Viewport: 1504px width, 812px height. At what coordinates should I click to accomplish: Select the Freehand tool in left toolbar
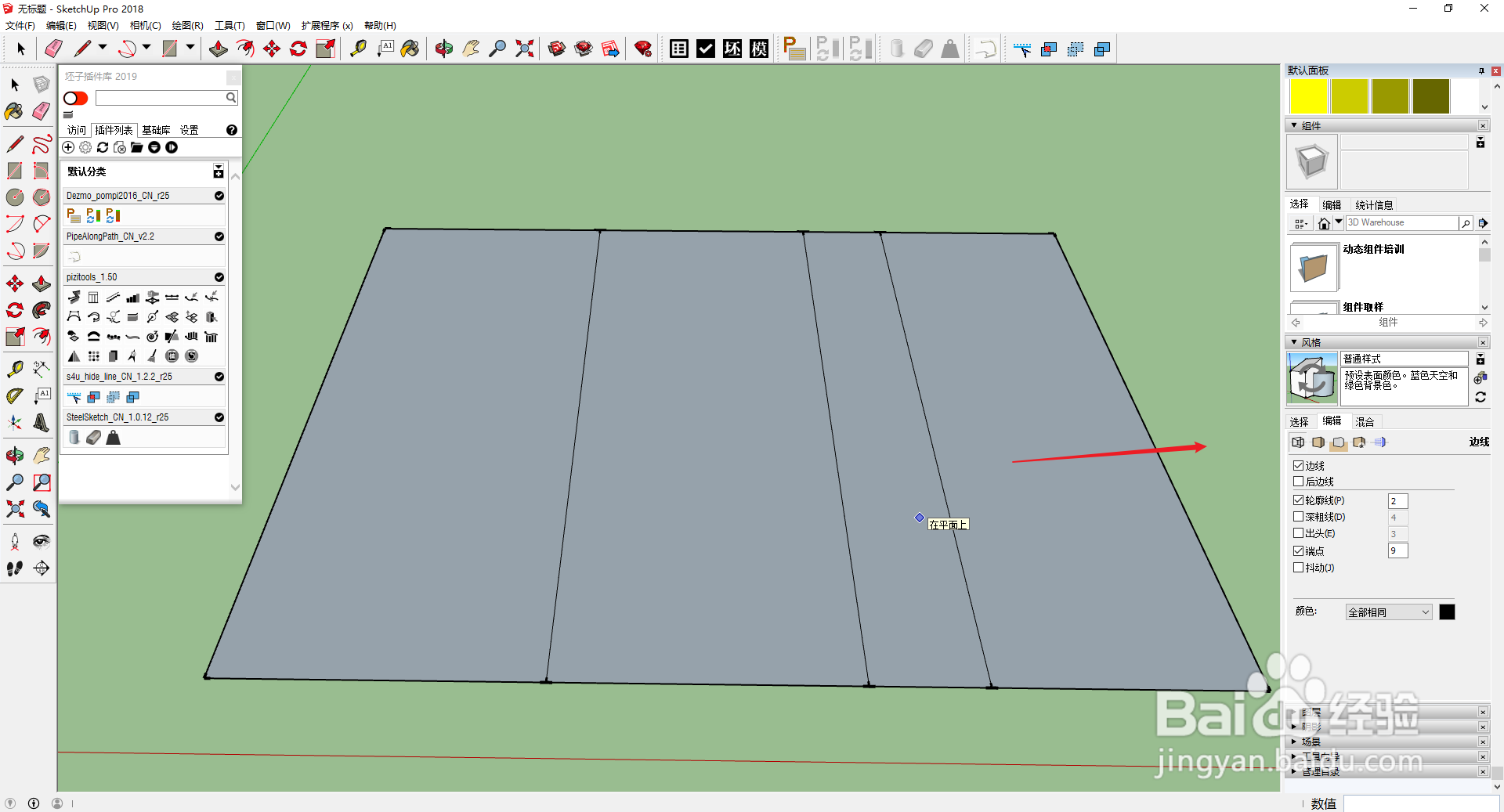(42, 144)
